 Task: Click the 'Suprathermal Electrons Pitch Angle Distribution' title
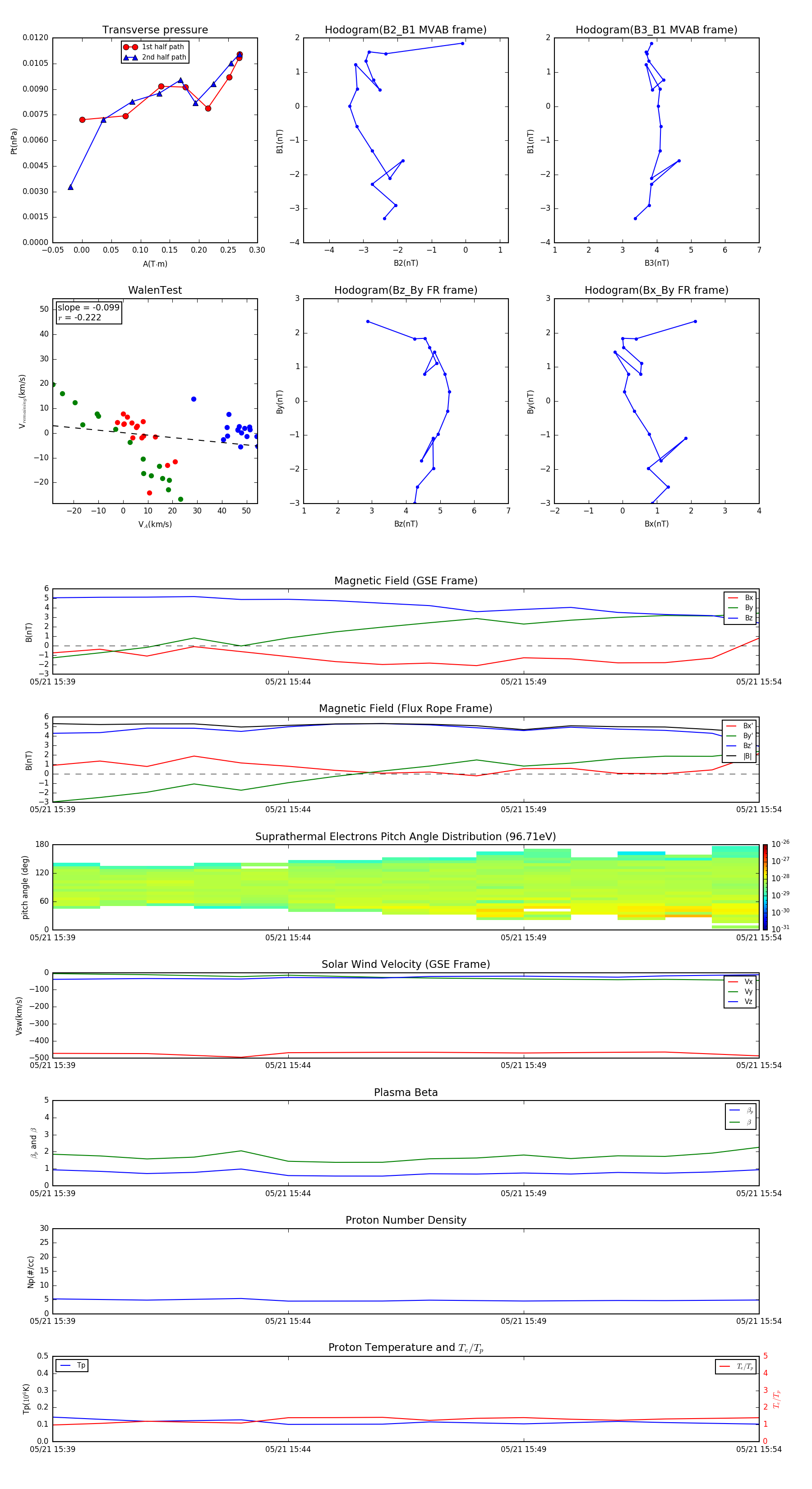point(406,837)
